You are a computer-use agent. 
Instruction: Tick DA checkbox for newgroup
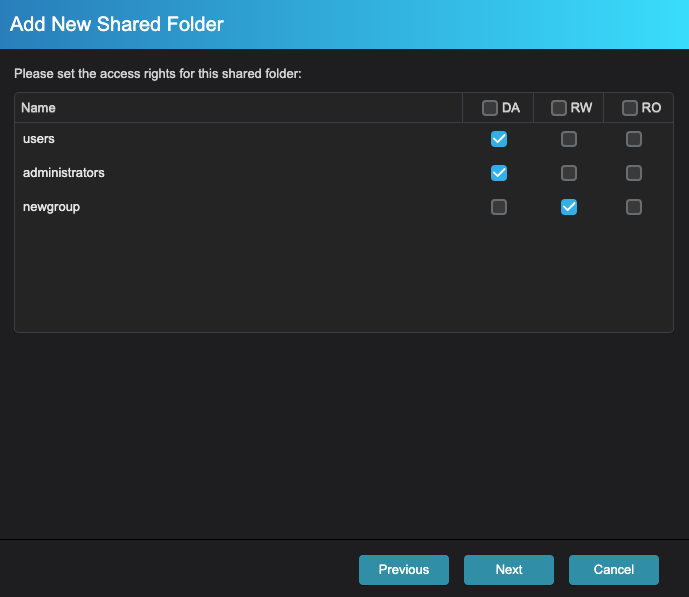click(x=499, y=207)
